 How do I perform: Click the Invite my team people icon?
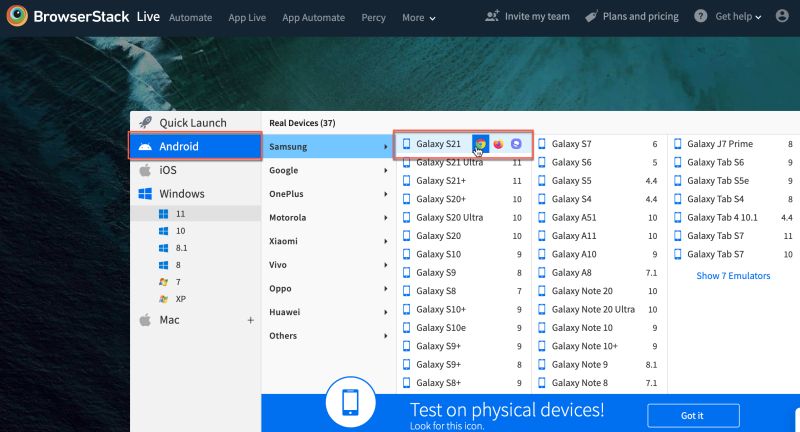click(492, 16)
